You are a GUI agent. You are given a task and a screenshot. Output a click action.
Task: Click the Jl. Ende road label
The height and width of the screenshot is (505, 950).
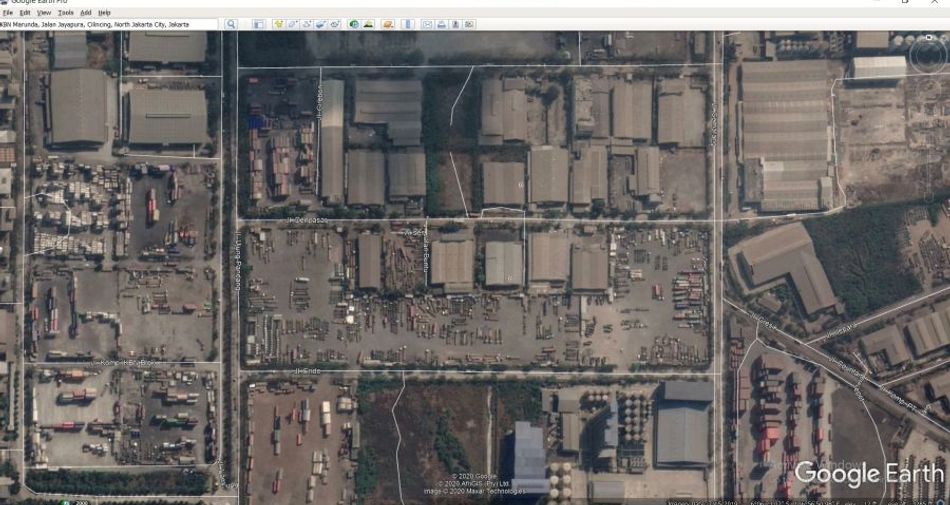tap(307, 371)
